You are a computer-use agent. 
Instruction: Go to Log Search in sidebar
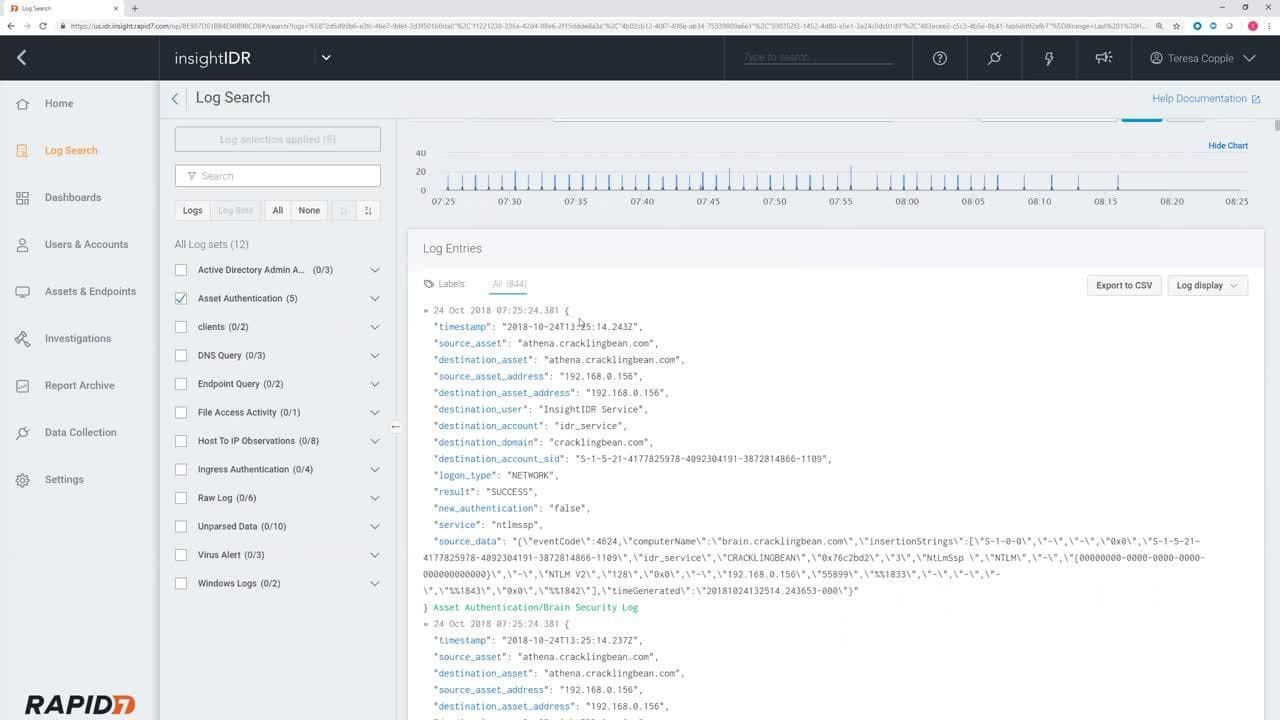71,151
